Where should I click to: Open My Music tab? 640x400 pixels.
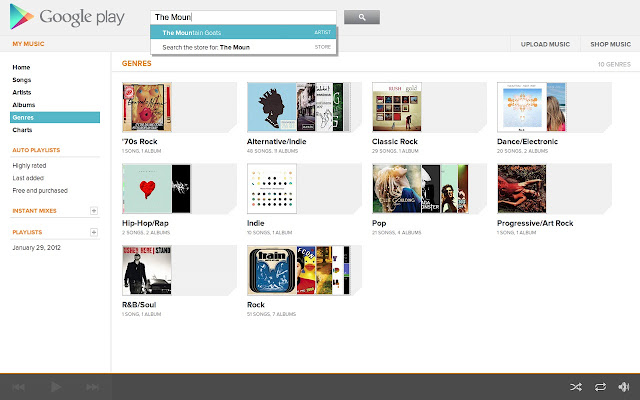point(28,44)
